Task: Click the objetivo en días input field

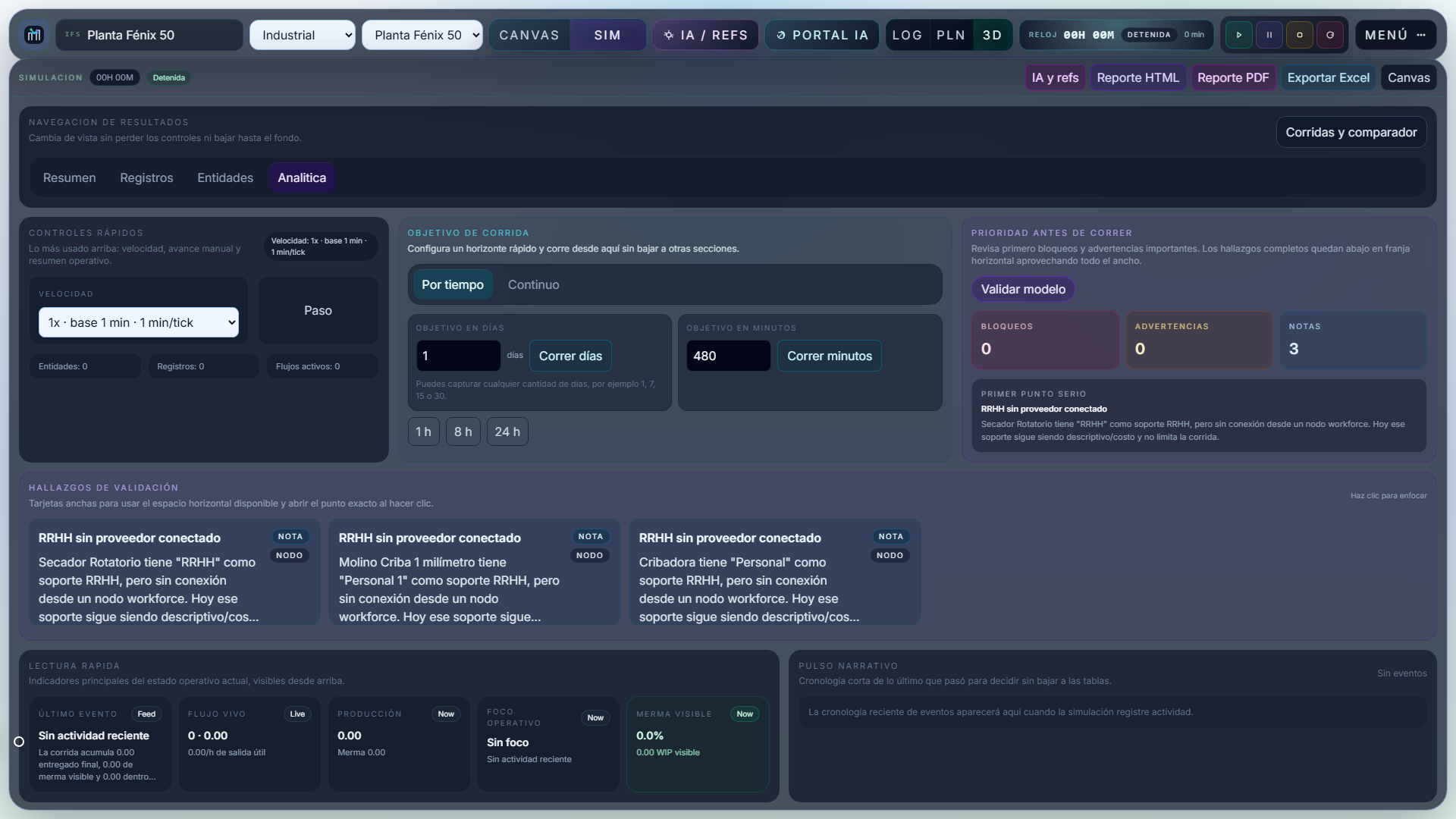Action: point(459,356)
